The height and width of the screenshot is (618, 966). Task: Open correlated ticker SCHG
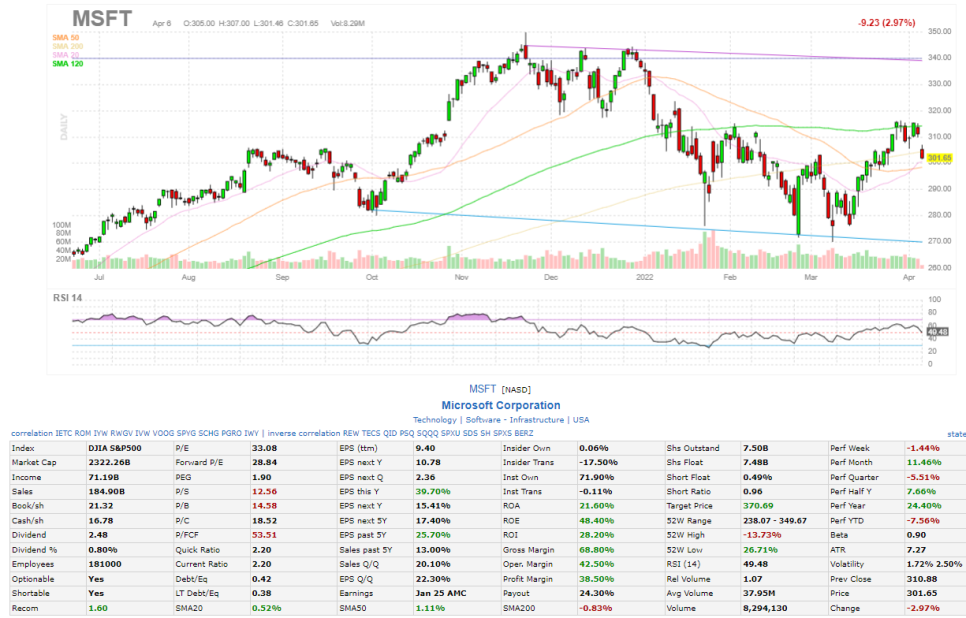click(209, 433)
